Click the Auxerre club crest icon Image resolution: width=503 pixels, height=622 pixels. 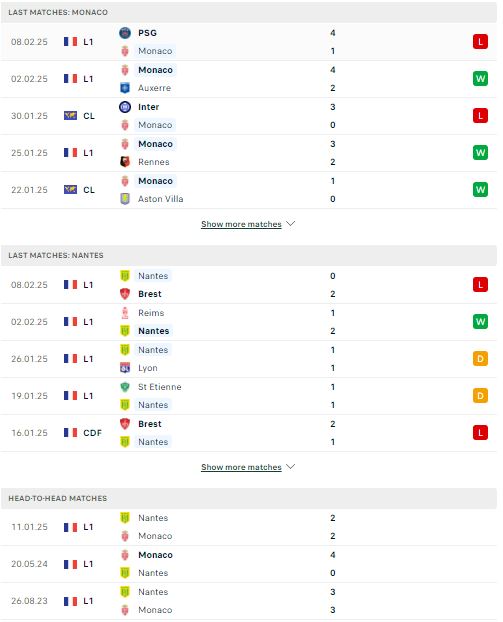[125, 88]
